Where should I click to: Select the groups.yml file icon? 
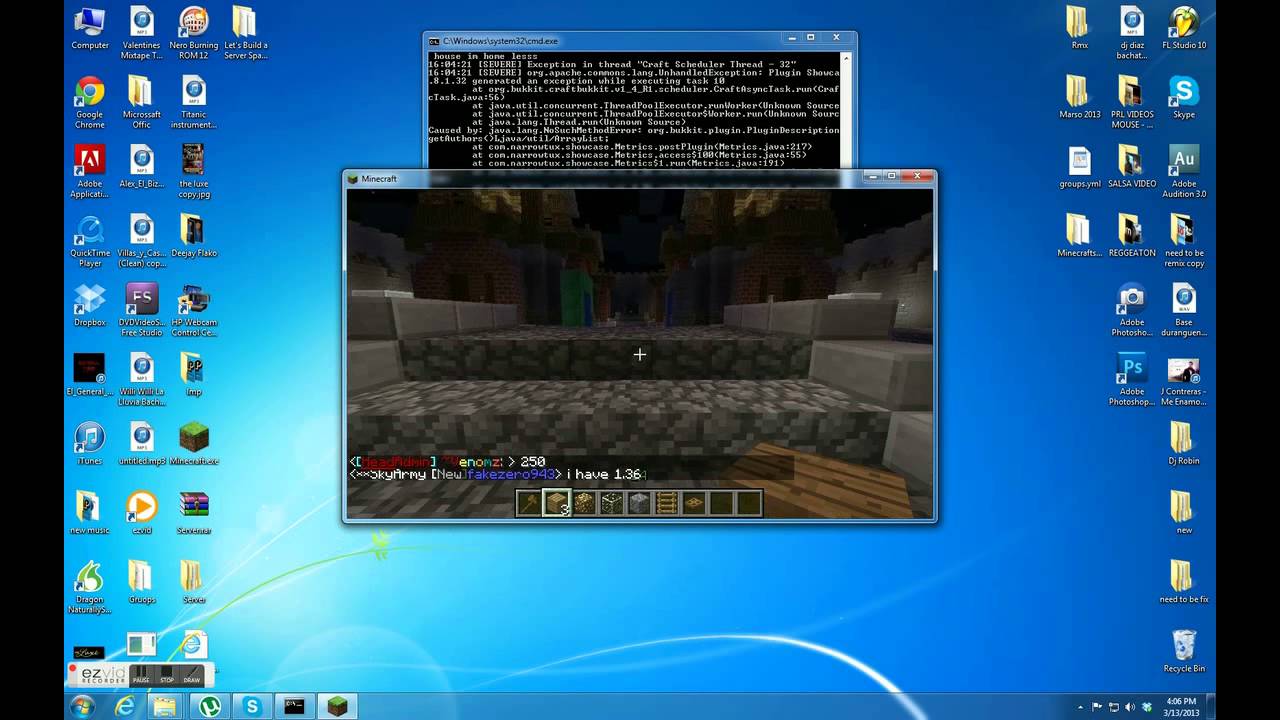coord(1080,167)
